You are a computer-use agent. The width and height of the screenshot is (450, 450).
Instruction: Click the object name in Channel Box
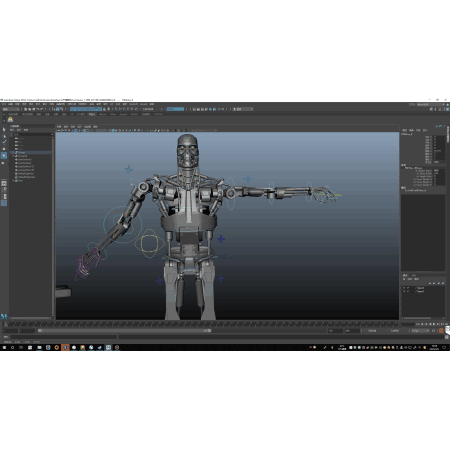pyautogui.click(x=407, y=134)
